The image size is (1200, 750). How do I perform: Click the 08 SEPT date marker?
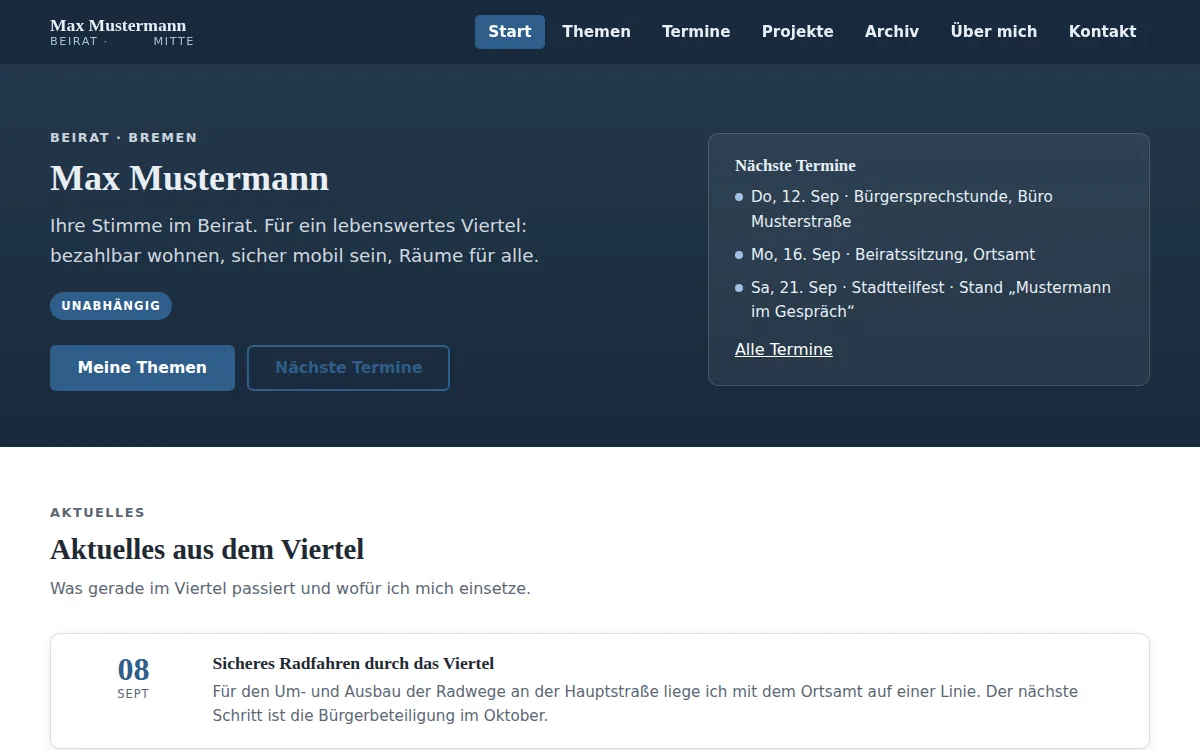[x=133, y=677]
